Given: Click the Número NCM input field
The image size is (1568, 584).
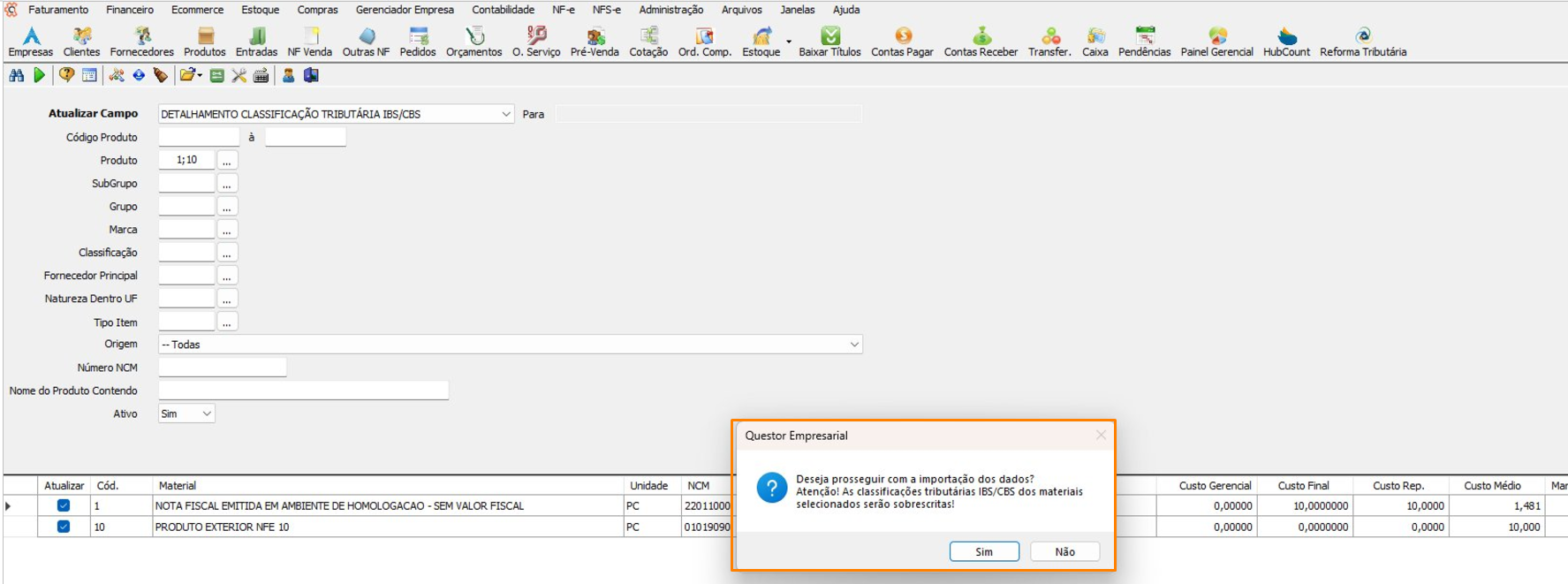Looking at the screenshot, I should coord(223,368).
